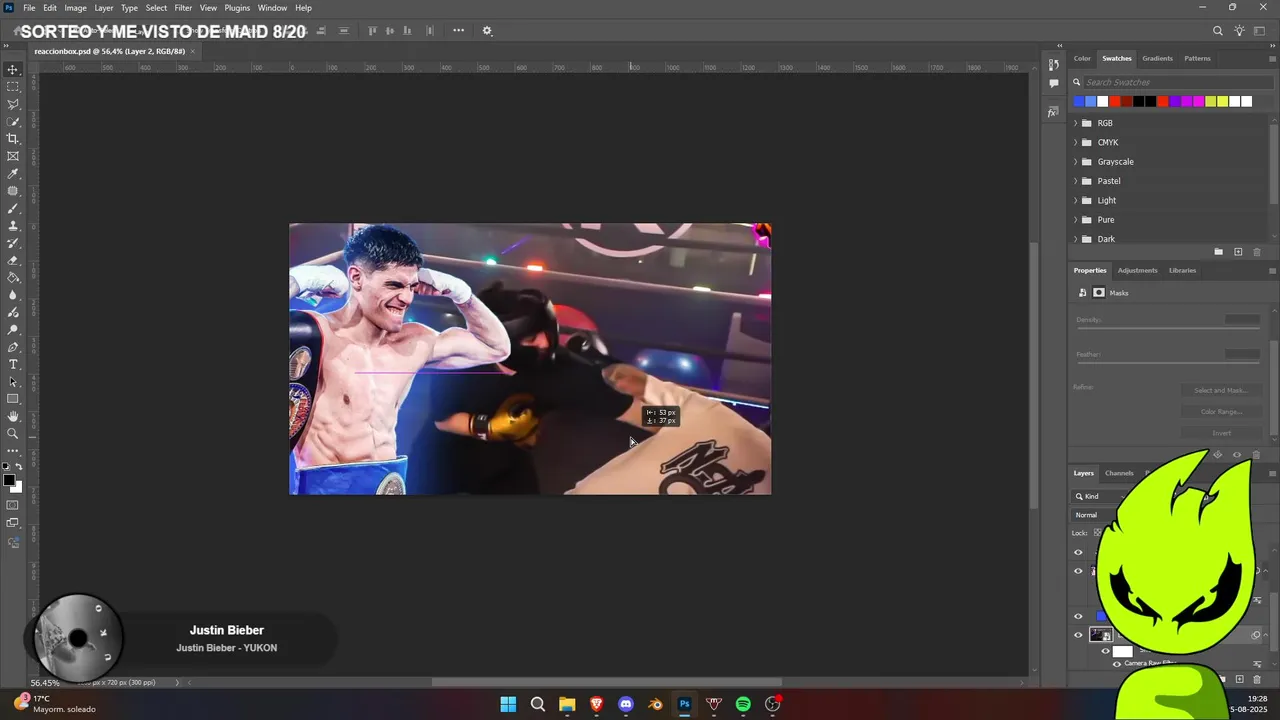Toggle visibility of the second layer
The image size is (1280, 720).
1078,571
